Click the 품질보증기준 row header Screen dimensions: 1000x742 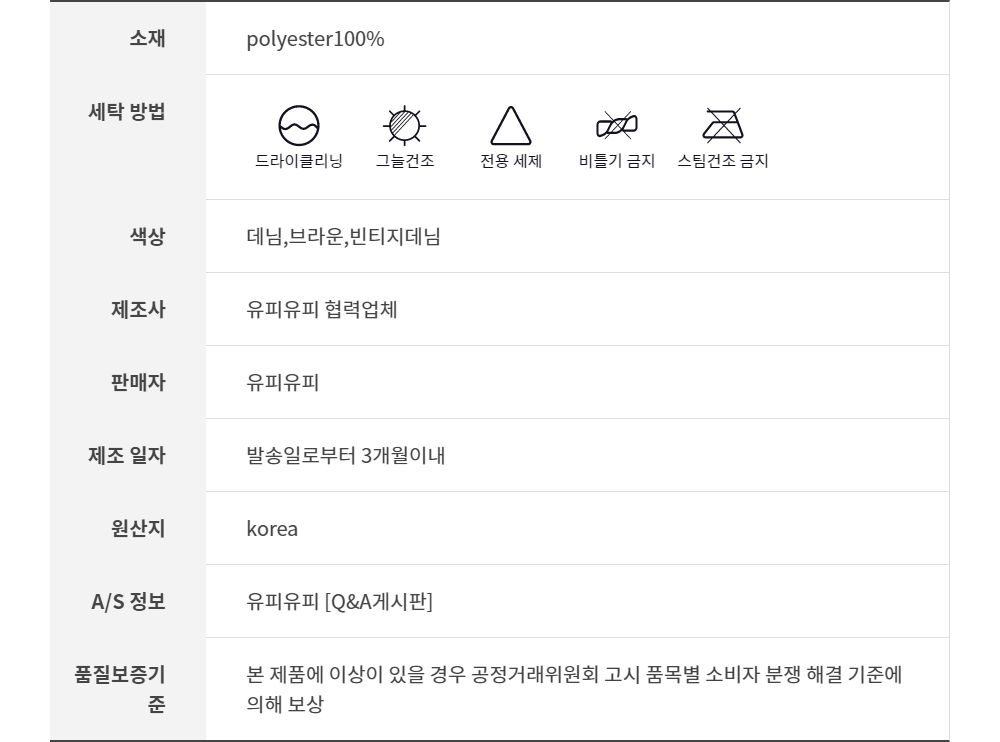tap(120, 689)
